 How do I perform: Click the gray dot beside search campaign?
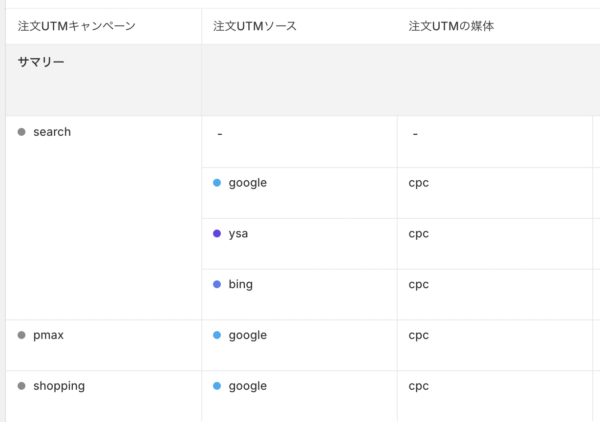click(x=21, y=132)
